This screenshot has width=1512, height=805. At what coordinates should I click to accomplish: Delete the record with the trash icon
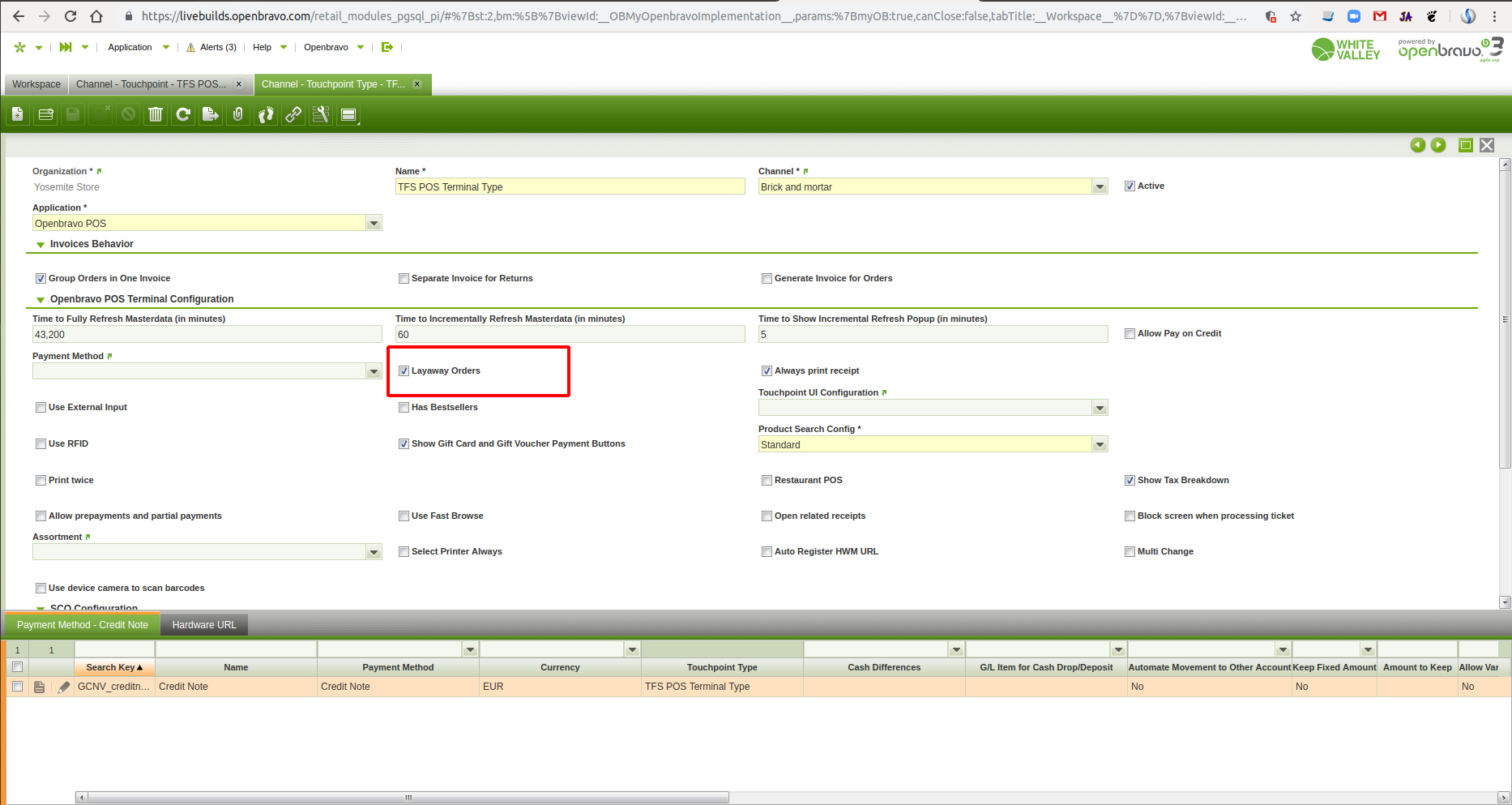click(156, 115)
